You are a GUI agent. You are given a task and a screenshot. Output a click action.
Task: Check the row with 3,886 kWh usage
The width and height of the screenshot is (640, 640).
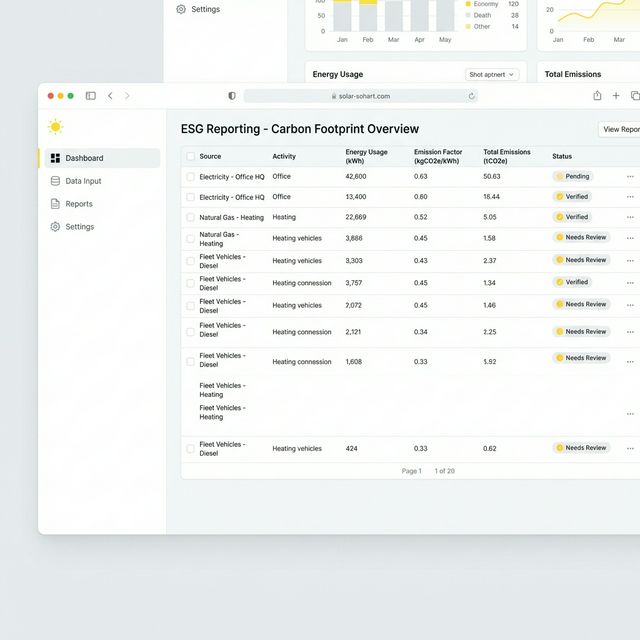pyautogui.click(x=190, y=238)
